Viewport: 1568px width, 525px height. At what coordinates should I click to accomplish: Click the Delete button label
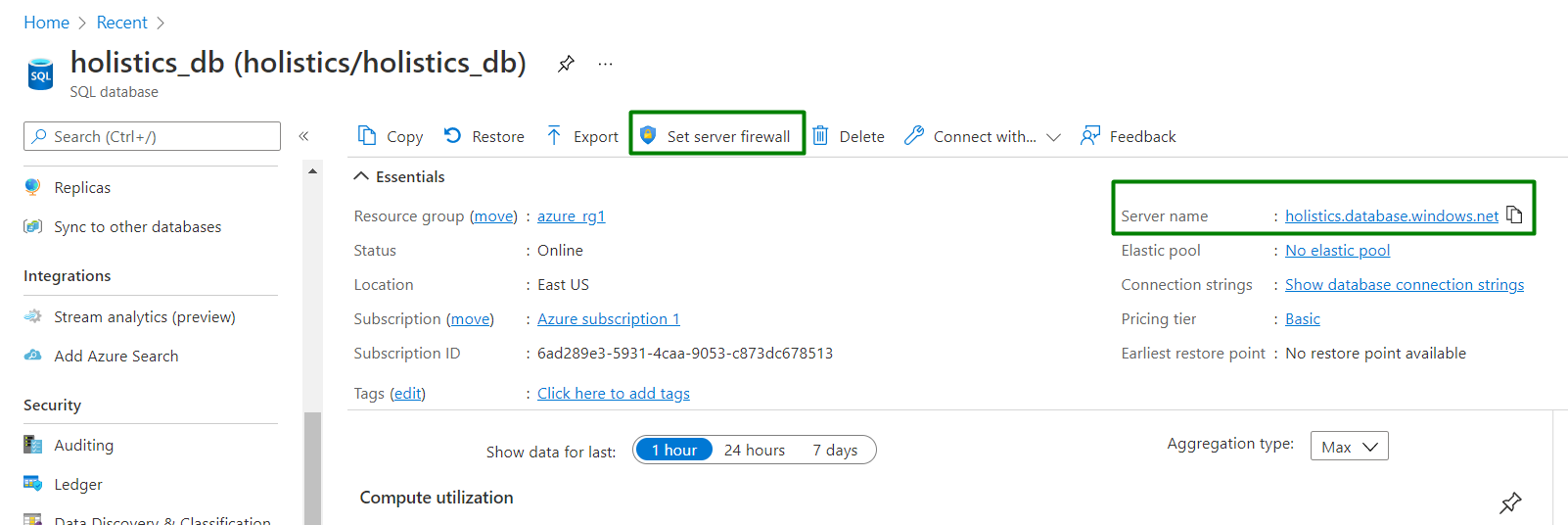(862, 136)
